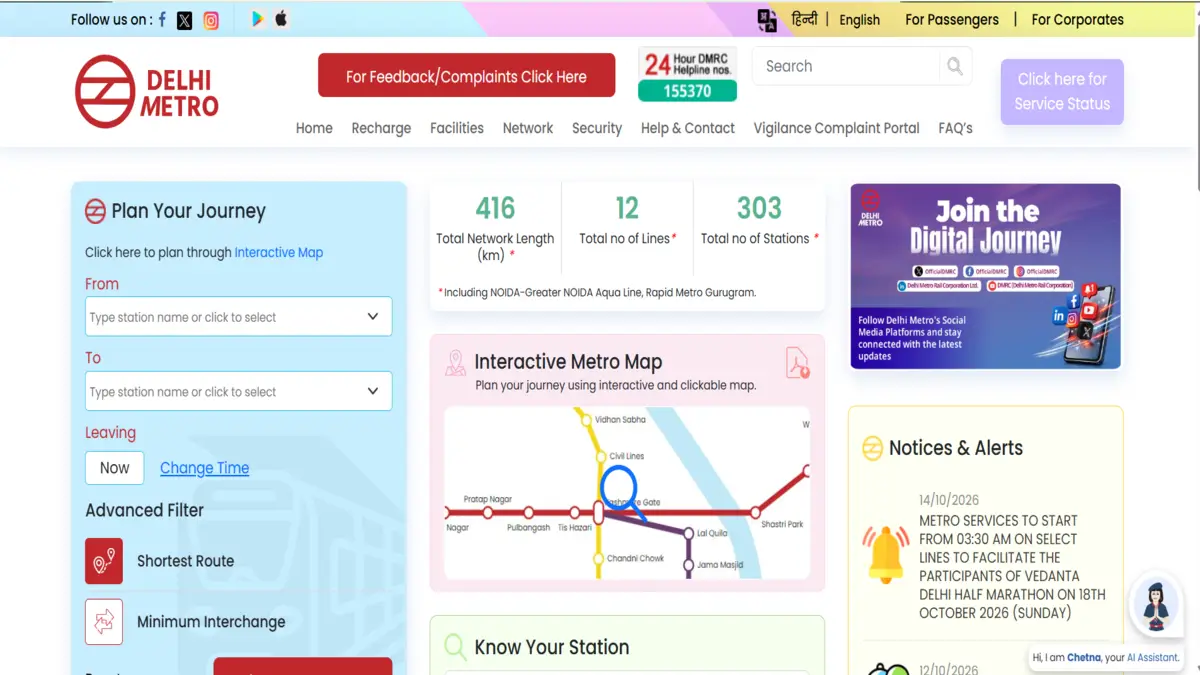
Task: Open the X (Twitter) social icon
Action: pos(185,20)
